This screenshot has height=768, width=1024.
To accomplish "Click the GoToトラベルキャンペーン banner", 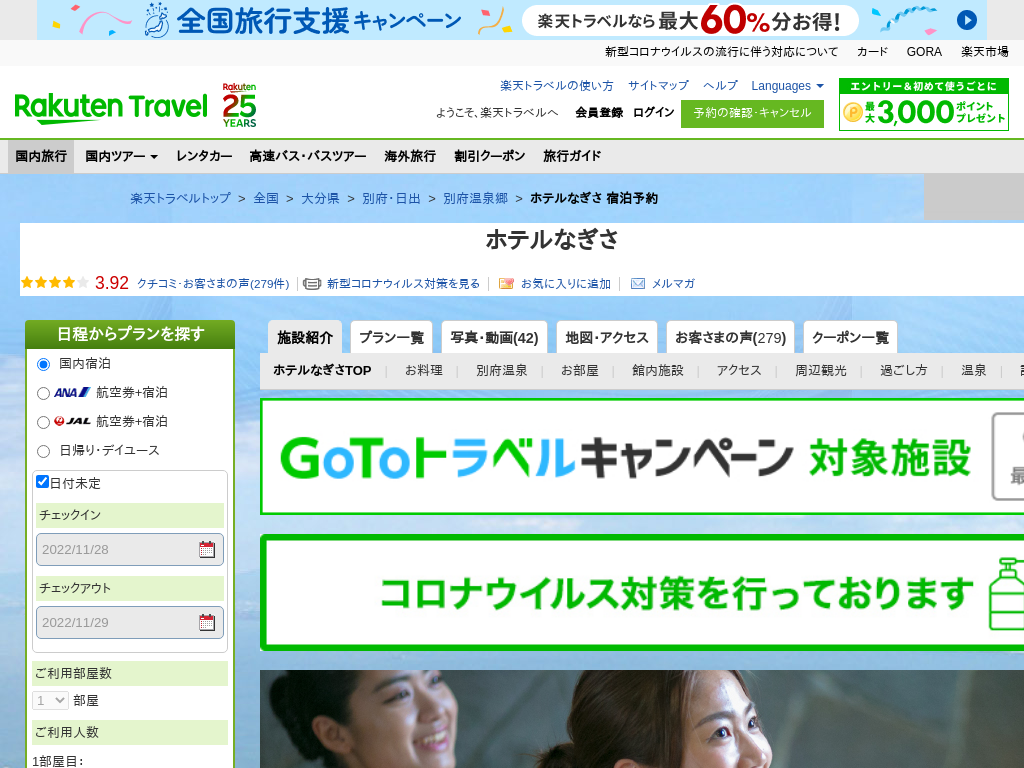I will (x=642, y=456).
